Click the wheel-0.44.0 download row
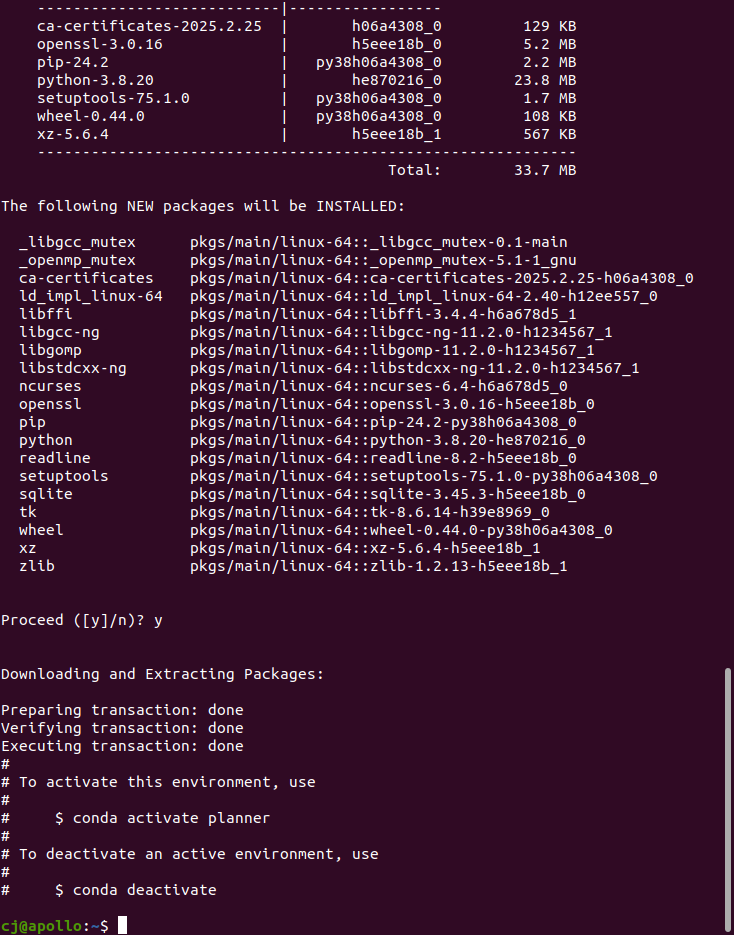 pyautogui.click(x=306, y=116)
